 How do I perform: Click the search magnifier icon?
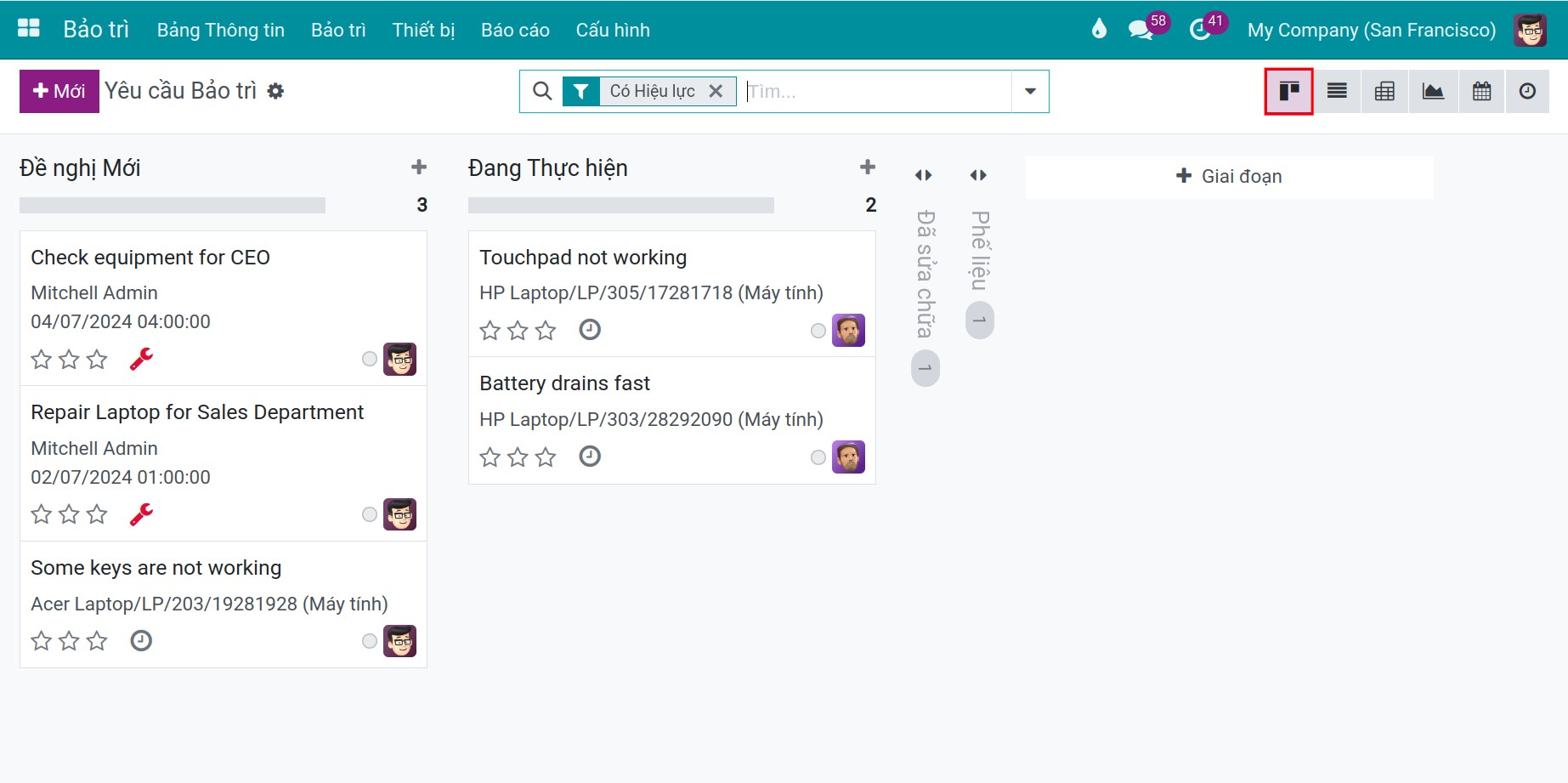pyautogui.click(x=542, y=91)
